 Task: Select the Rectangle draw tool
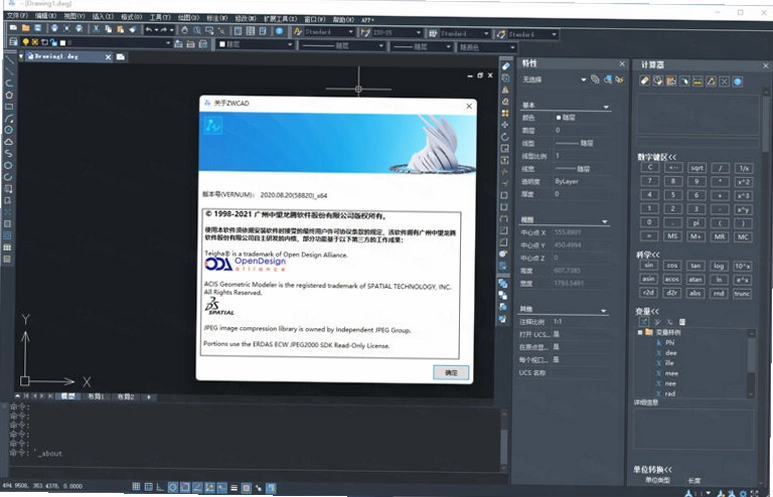coord(9,106)
